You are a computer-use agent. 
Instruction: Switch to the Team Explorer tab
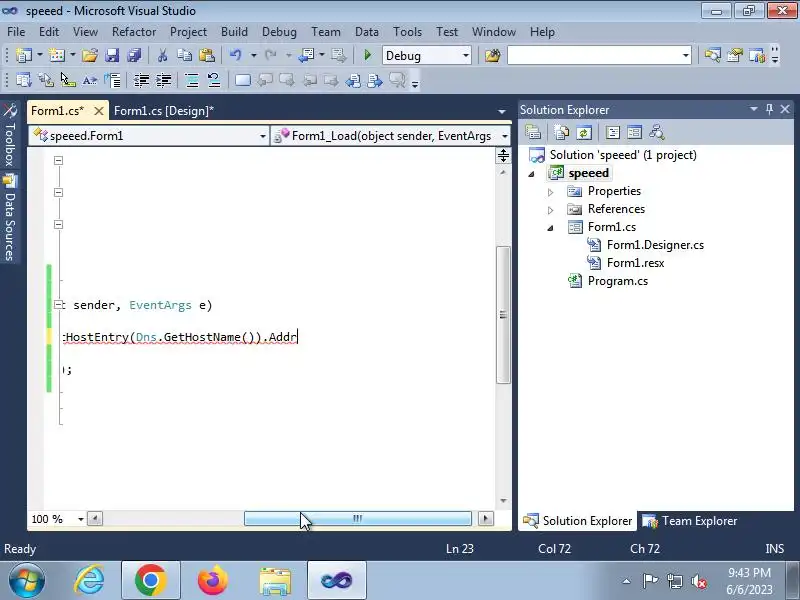click(690, 521)
